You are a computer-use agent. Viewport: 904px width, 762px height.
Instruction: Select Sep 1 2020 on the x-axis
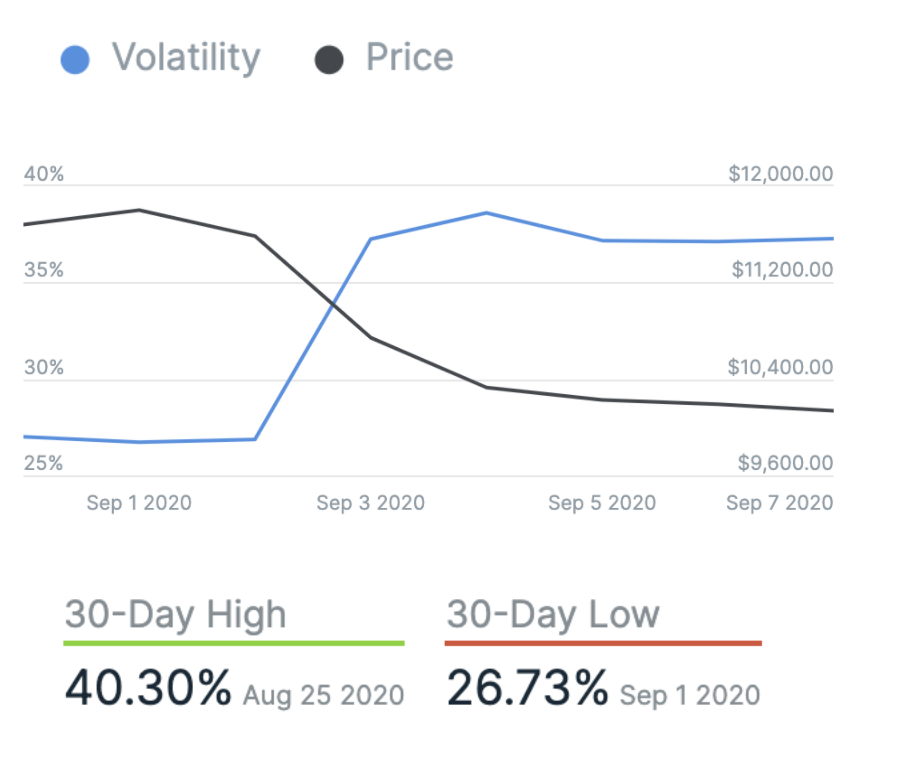tap(139, 502)
